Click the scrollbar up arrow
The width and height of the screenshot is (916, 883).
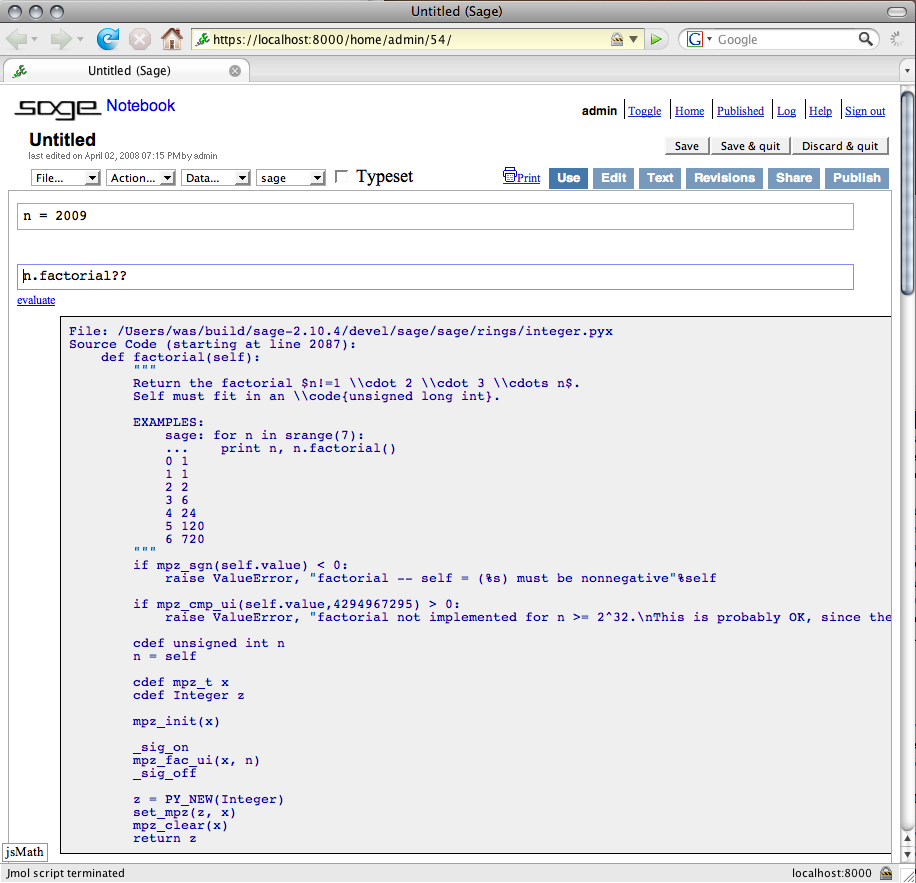click(x=907, y=839)
